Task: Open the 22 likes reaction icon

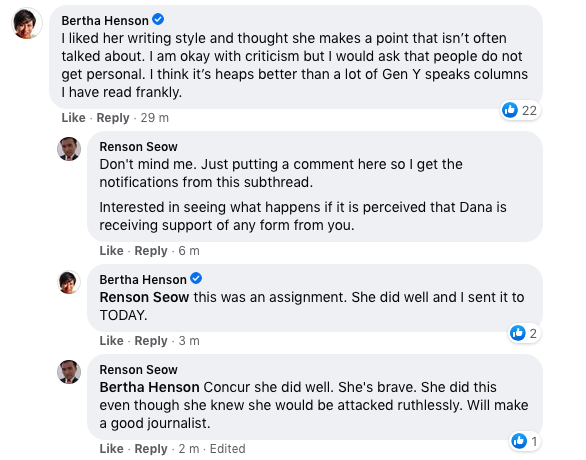Action: 510,110
